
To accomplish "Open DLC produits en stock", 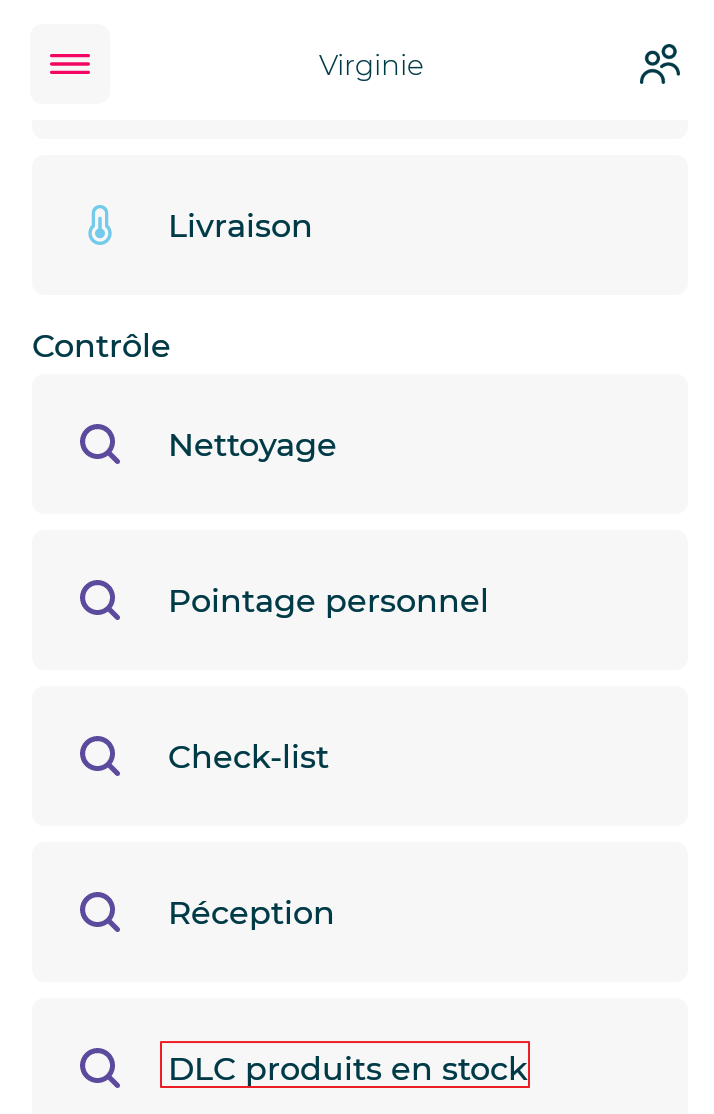I will pos(346,1069).
